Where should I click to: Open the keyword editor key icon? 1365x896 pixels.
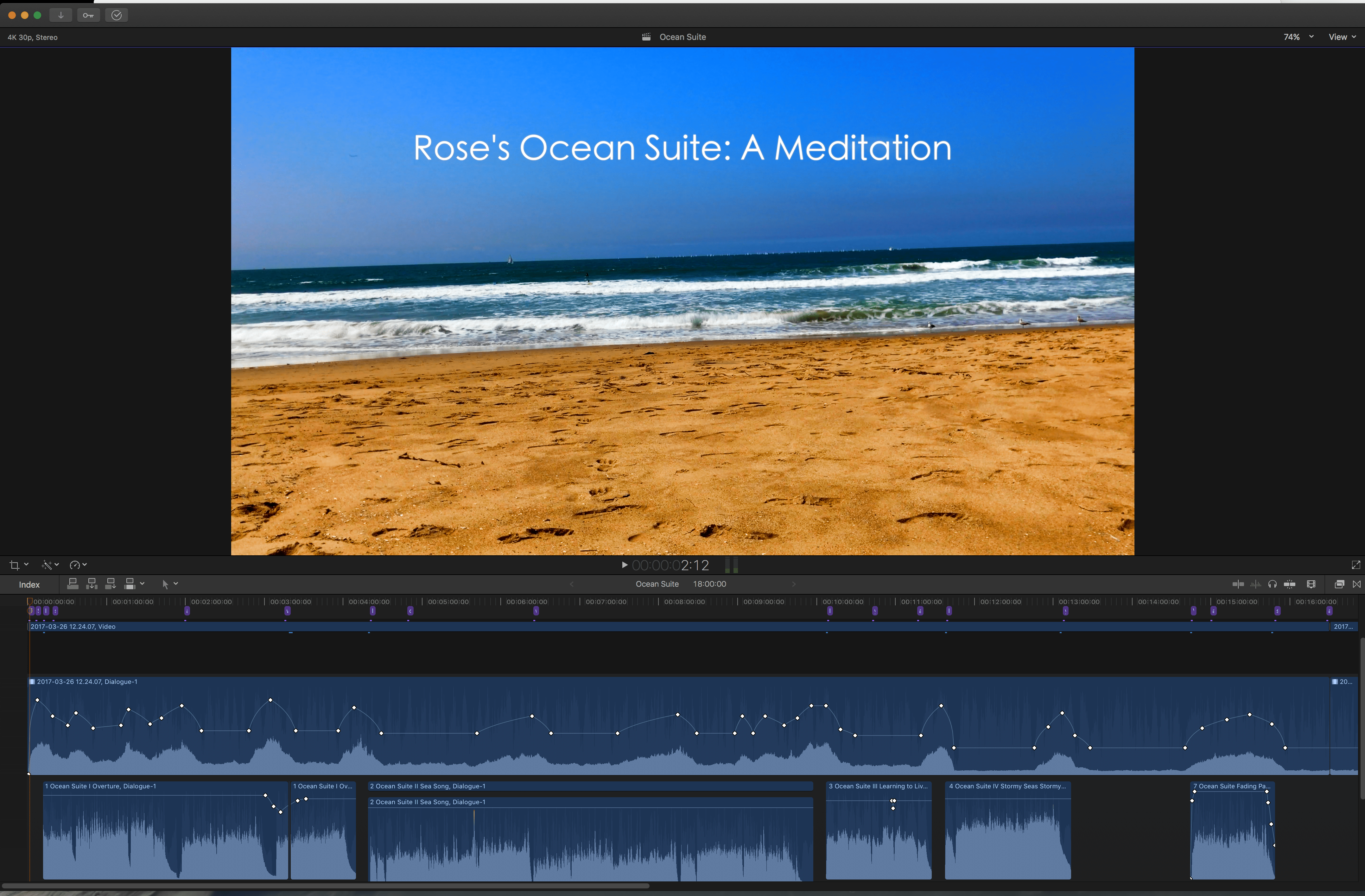click(88, 16)
